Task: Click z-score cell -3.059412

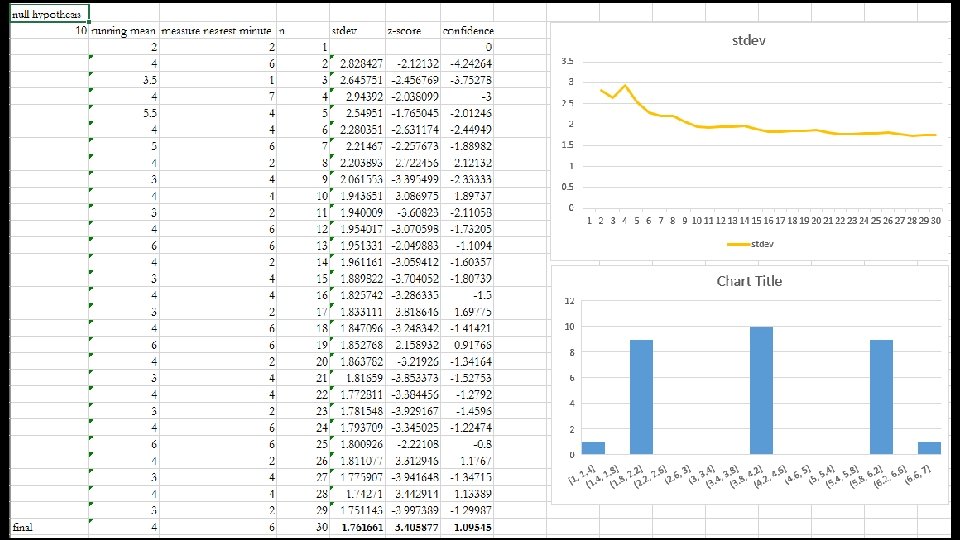Action: [x=413, y=261]
